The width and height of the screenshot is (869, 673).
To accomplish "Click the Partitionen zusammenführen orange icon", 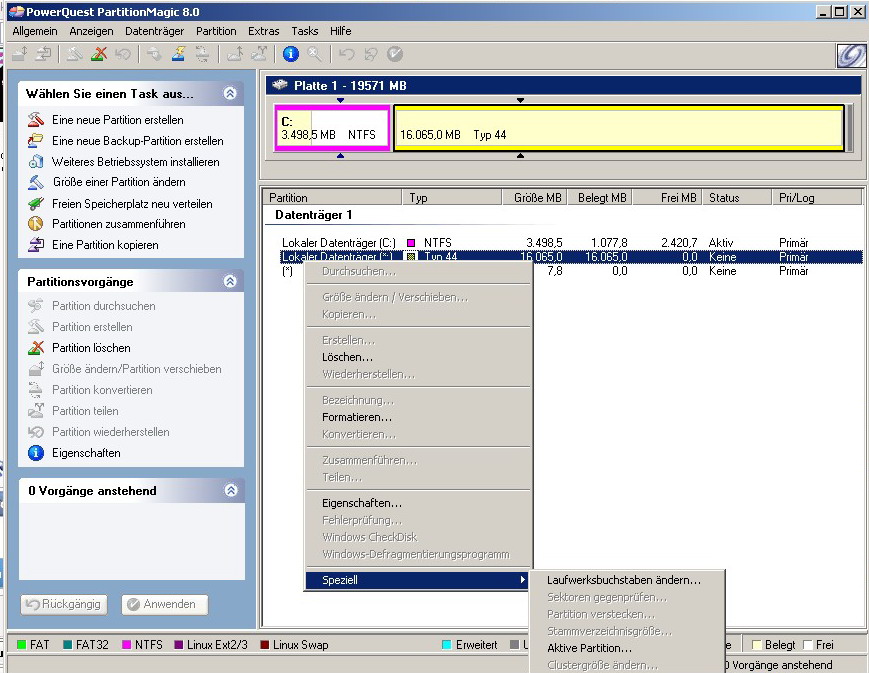I will tap(35, 224).
